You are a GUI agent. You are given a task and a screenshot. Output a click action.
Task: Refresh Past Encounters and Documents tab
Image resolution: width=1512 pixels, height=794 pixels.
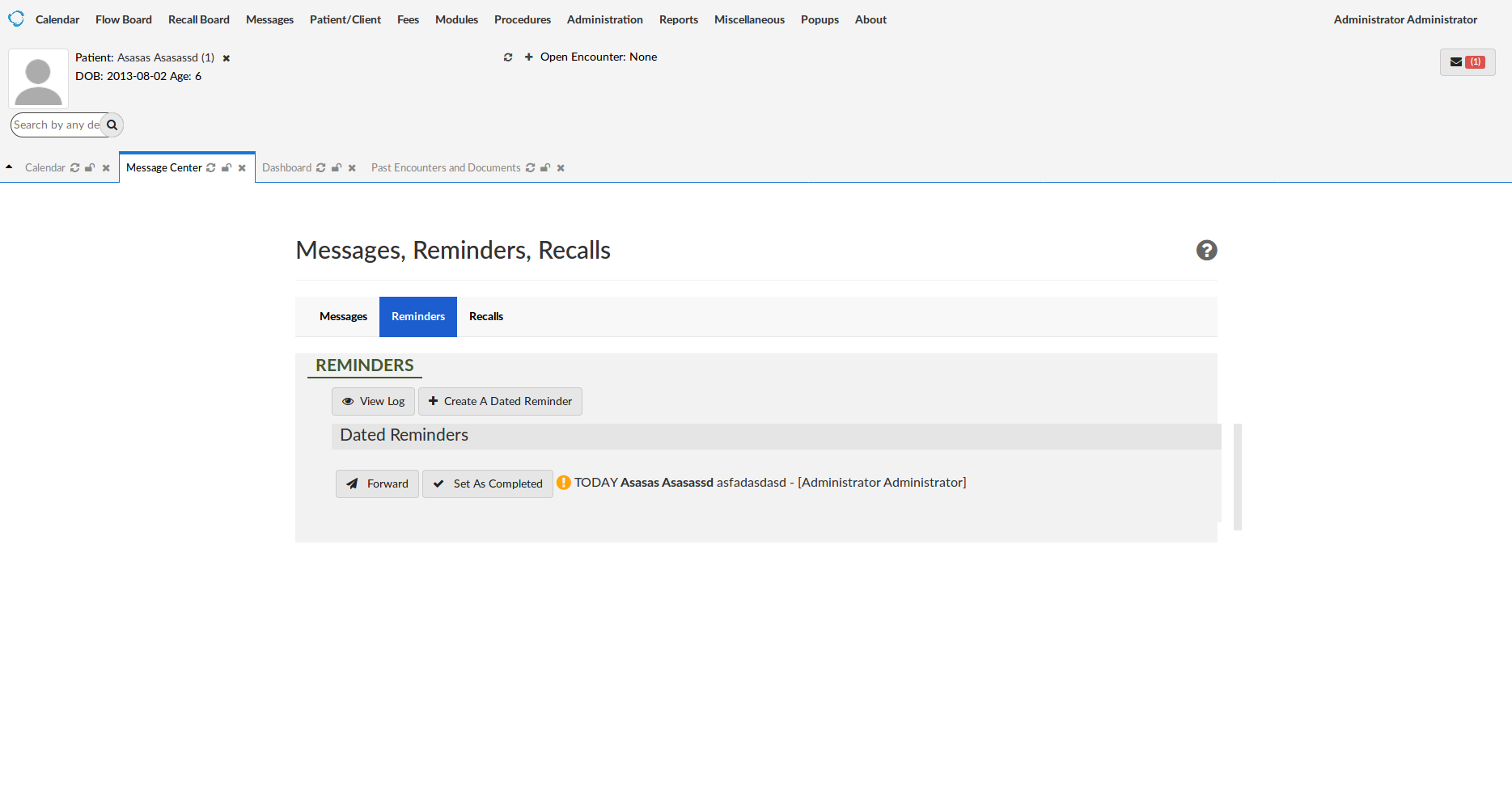(531, 167)
